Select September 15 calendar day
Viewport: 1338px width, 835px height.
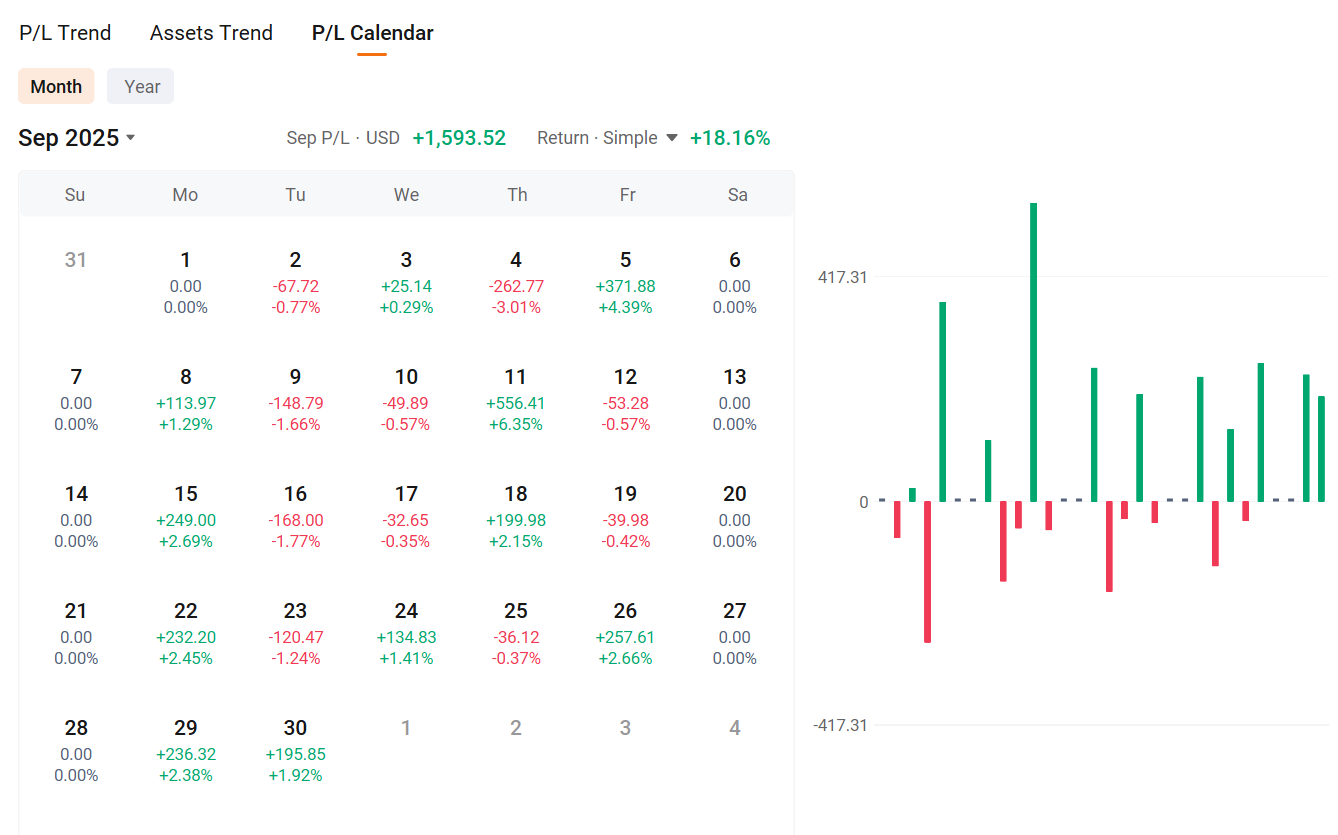click(186, 517)
